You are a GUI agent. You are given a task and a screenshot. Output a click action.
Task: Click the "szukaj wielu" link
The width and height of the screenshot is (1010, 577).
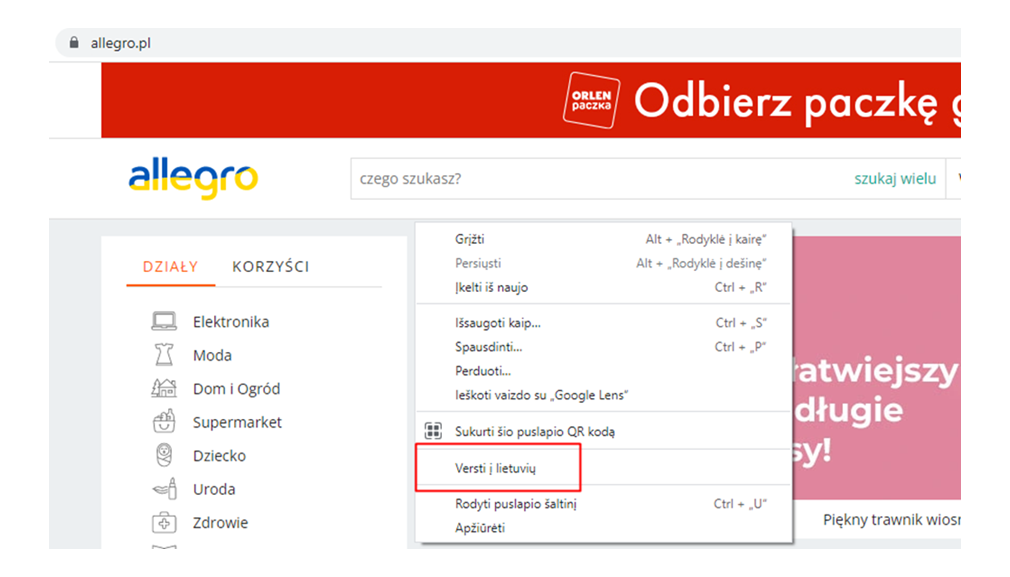pos(894,179)
